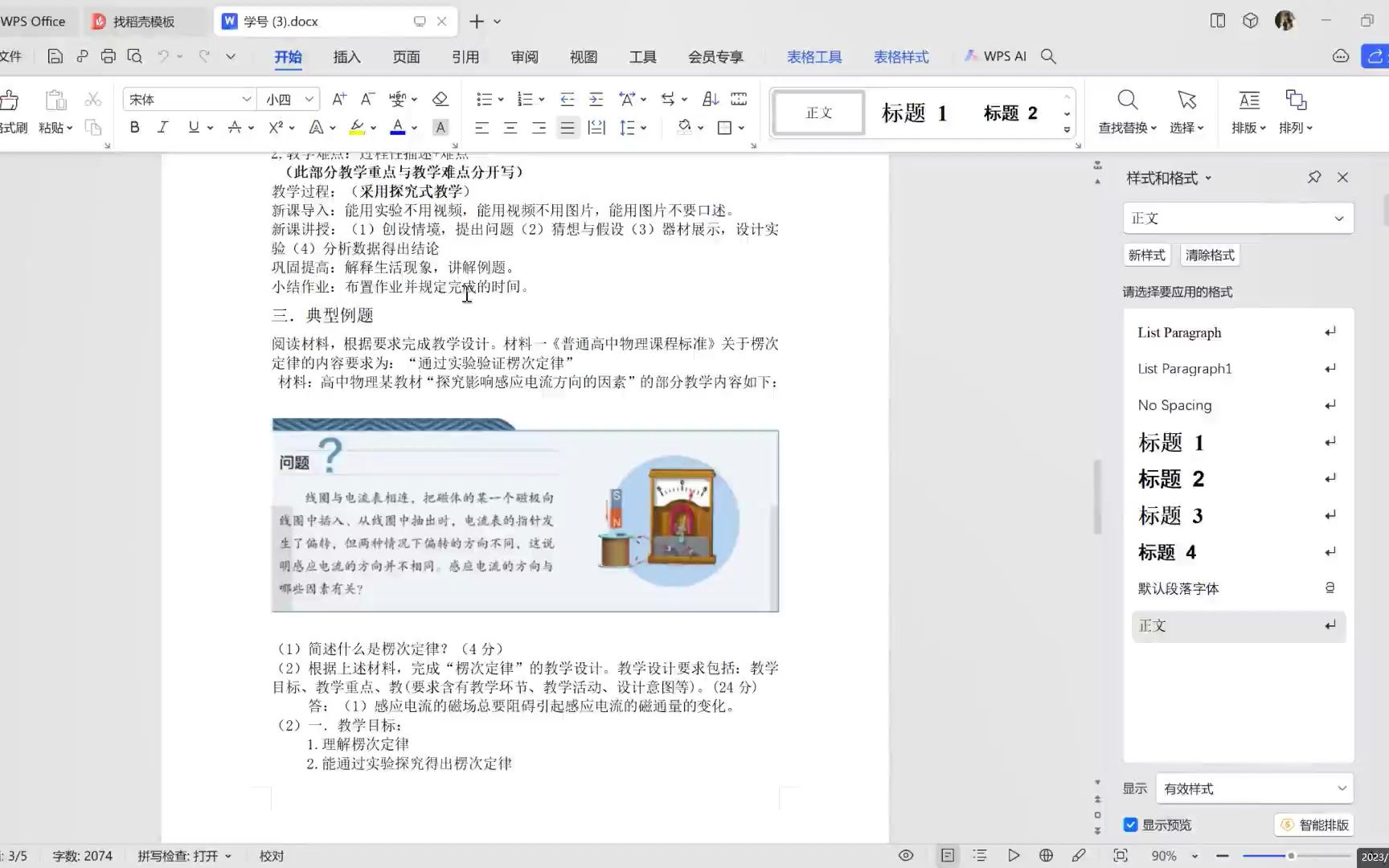Enable 显示预览 checkbox
Image resolution: width=1389 pixels, height=868 pixels.
[x=1130, y=824]
